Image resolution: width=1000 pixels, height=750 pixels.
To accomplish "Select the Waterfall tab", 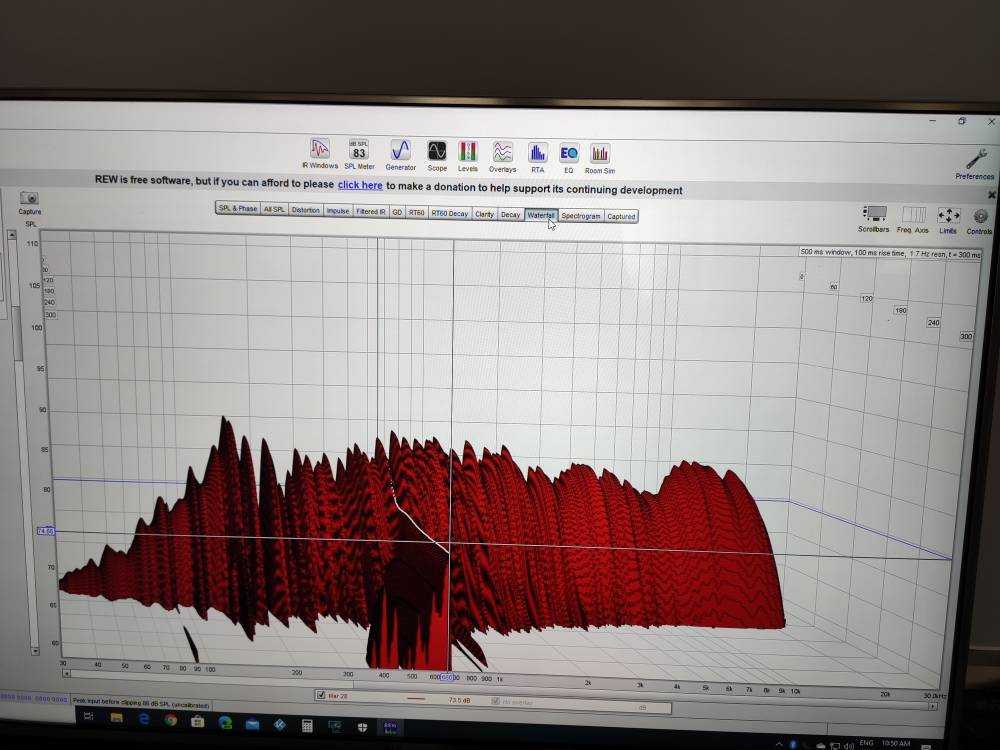I will click(x=541, y=215).
